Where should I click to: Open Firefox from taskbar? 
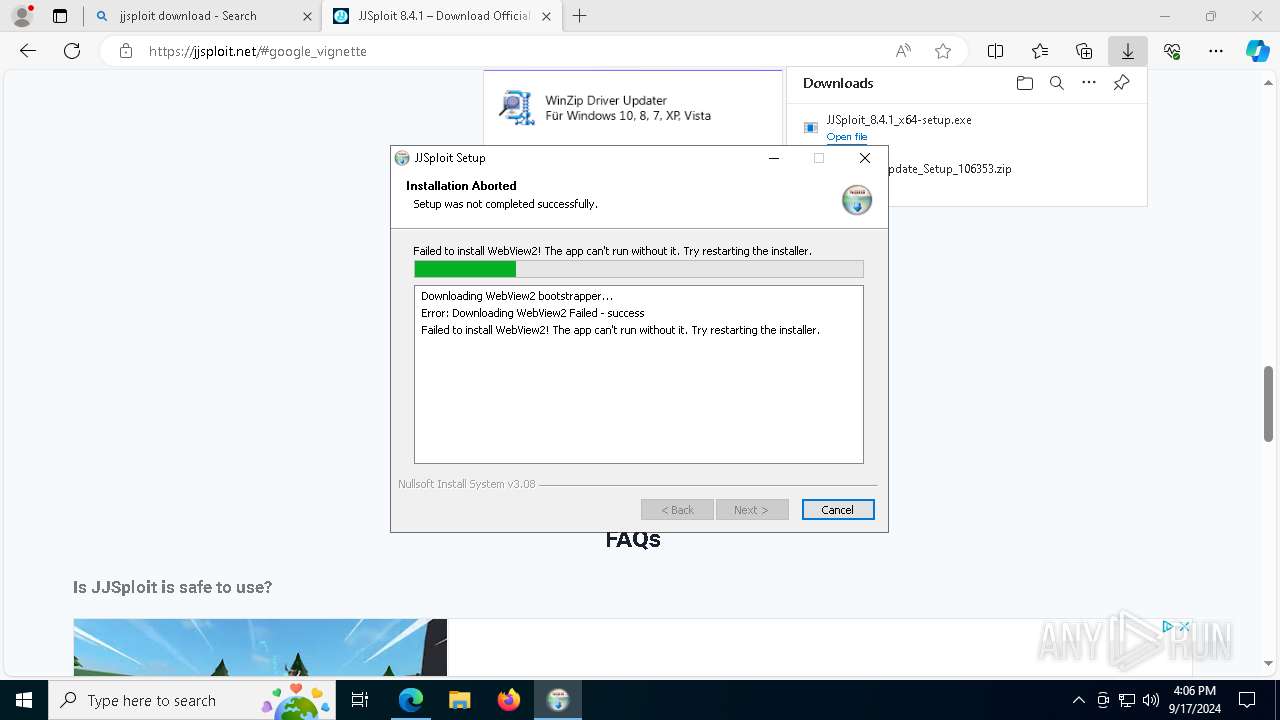[509, 700]
